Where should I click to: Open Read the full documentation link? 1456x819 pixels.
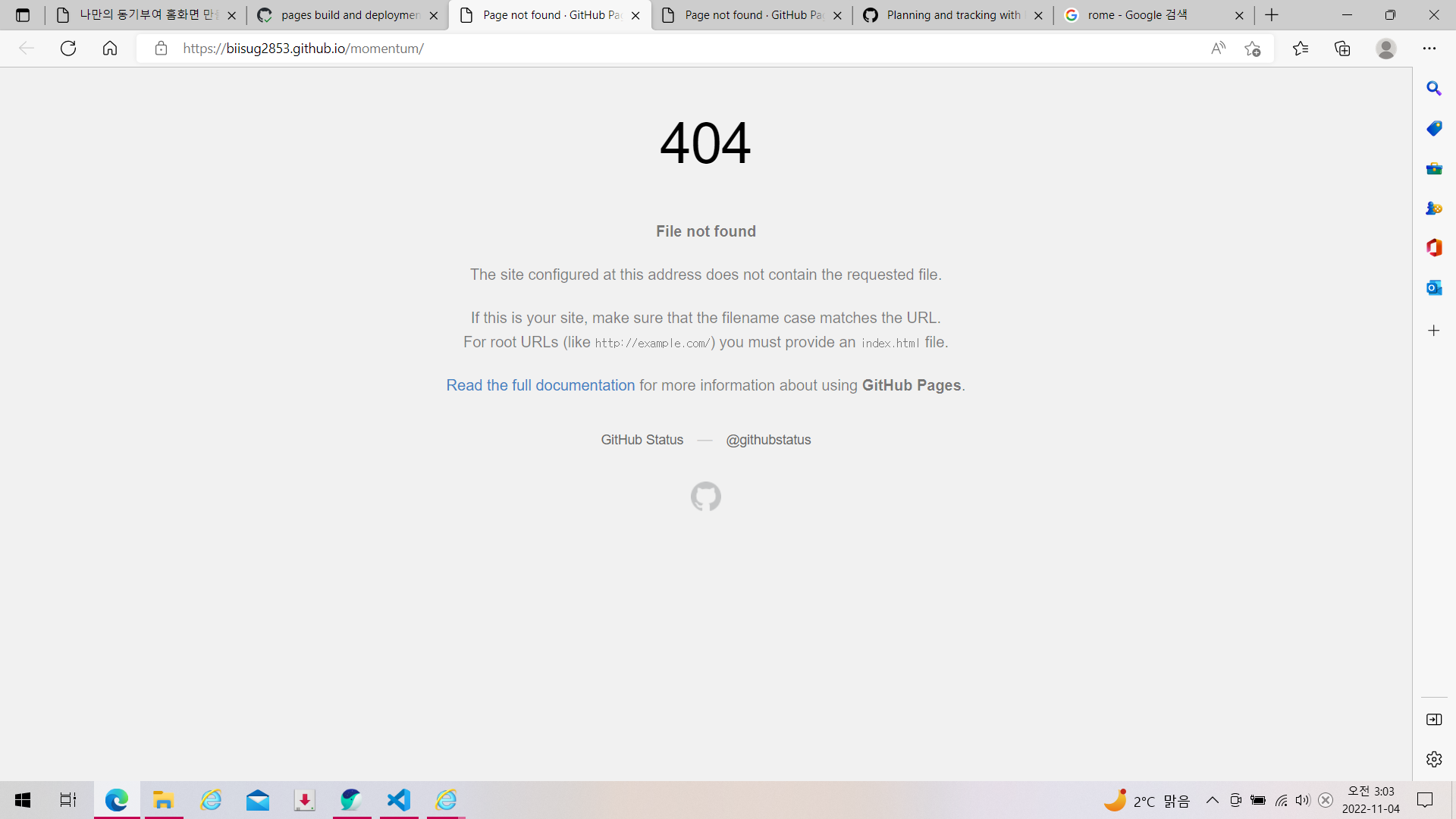click(x=541, y=385)
